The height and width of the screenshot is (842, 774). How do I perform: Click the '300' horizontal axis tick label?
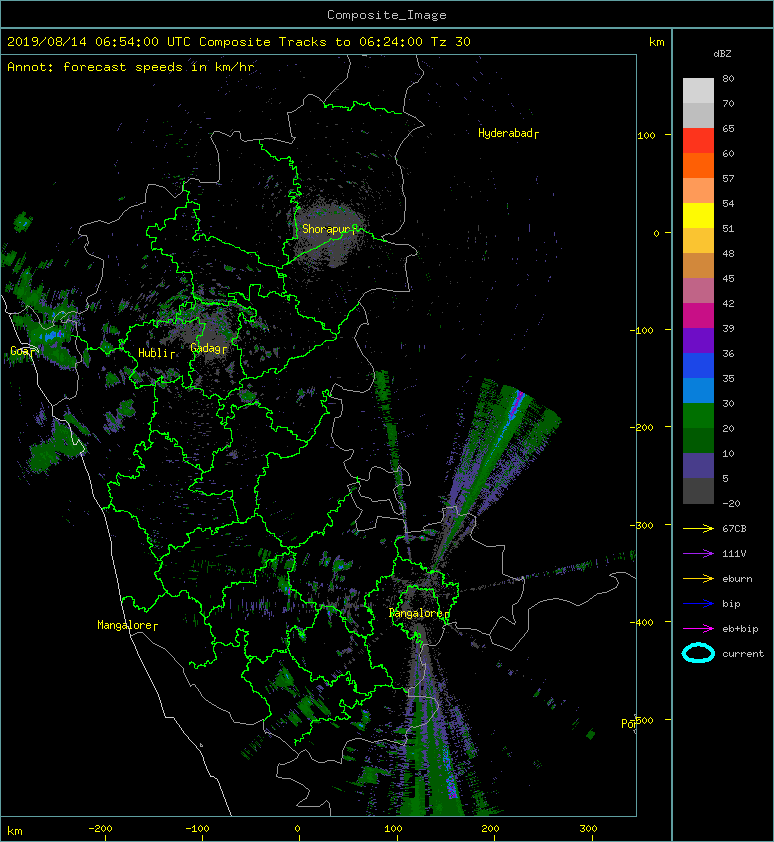(x=588, y=829)
